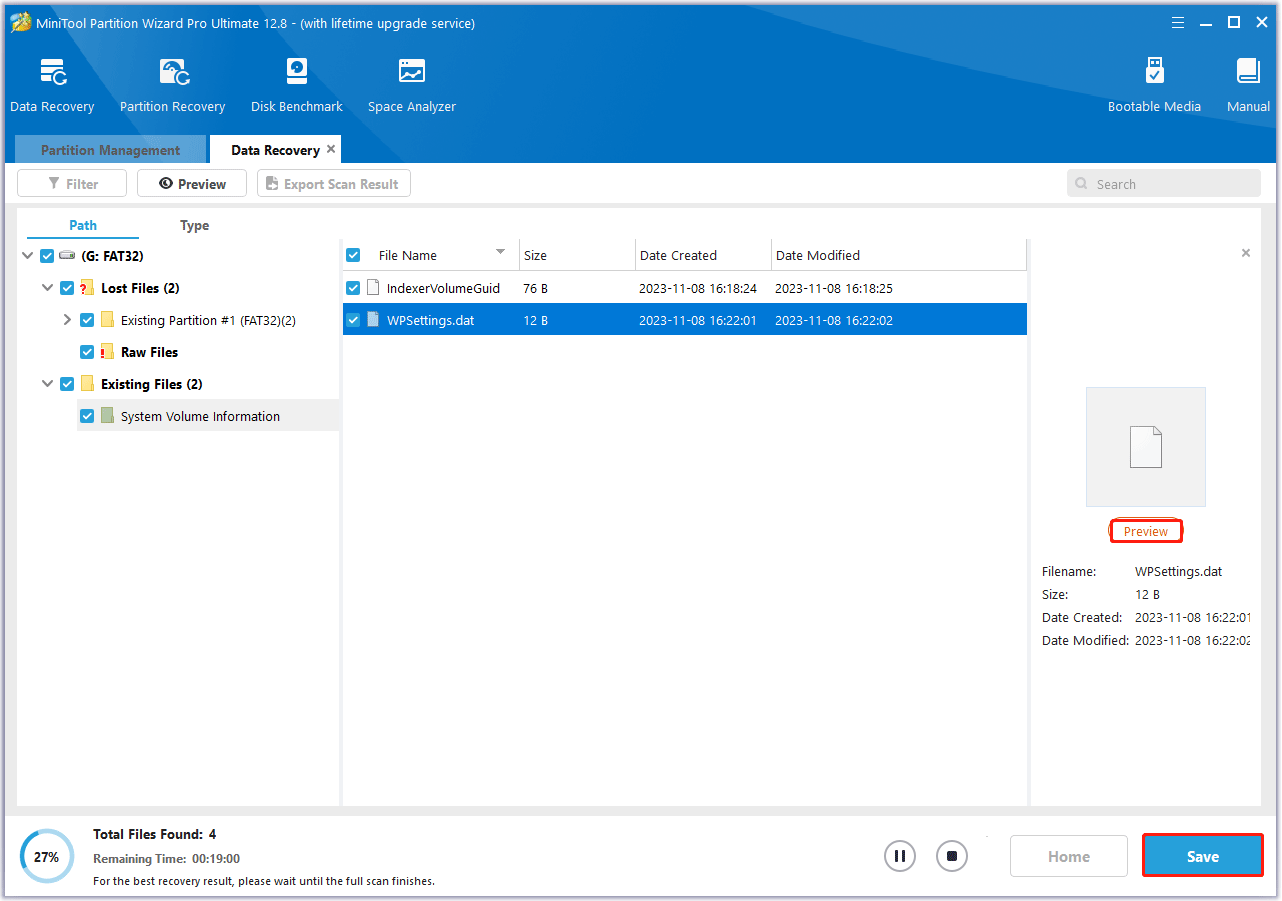Stop the running scan
Image resolution: width=1282 pixels, height=901 pixels.
pyautogui.click(x=952, y=856)
